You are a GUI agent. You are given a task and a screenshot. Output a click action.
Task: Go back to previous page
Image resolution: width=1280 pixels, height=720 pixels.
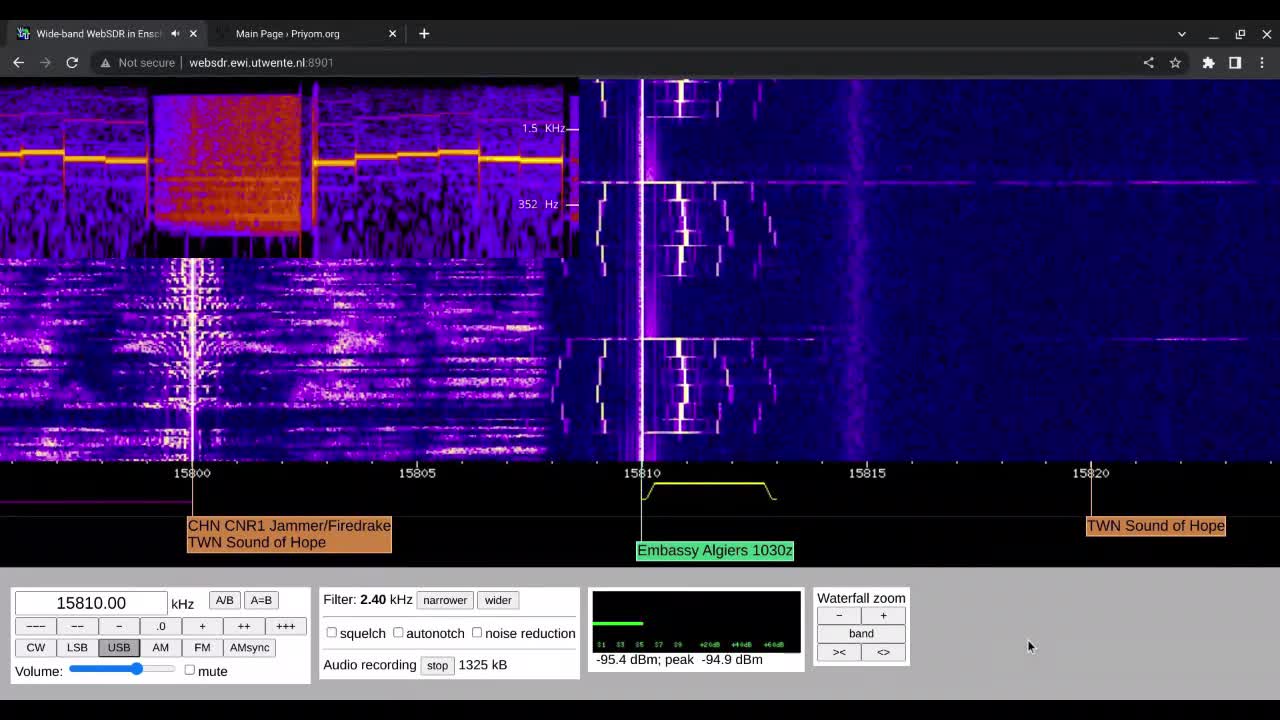coord(18,62)
